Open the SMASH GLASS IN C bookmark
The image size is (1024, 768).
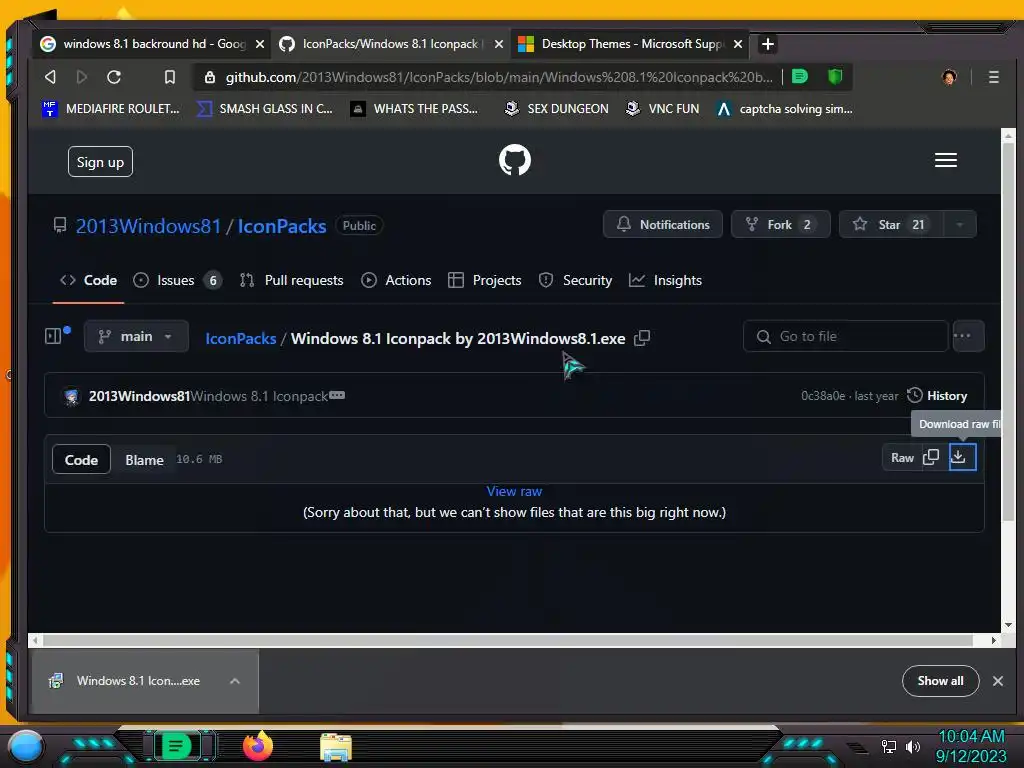point(265,108)
